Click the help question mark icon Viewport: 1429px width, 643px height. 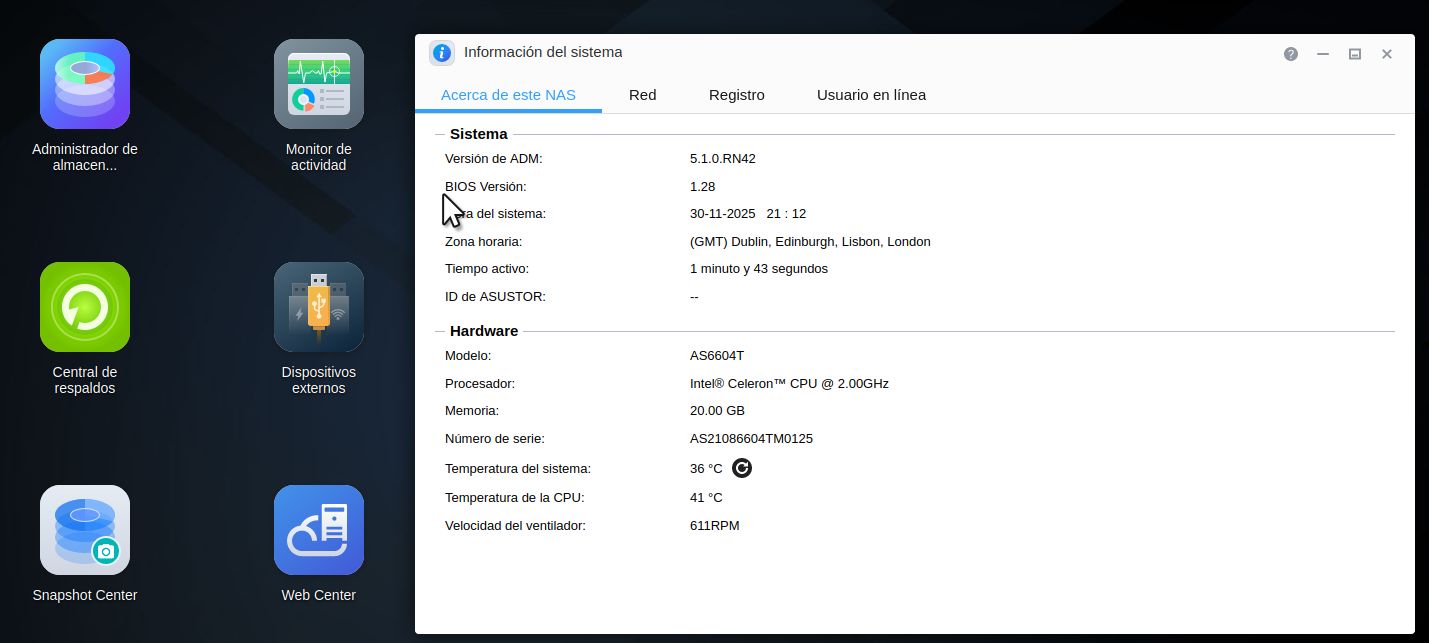tap(1291, 54)
